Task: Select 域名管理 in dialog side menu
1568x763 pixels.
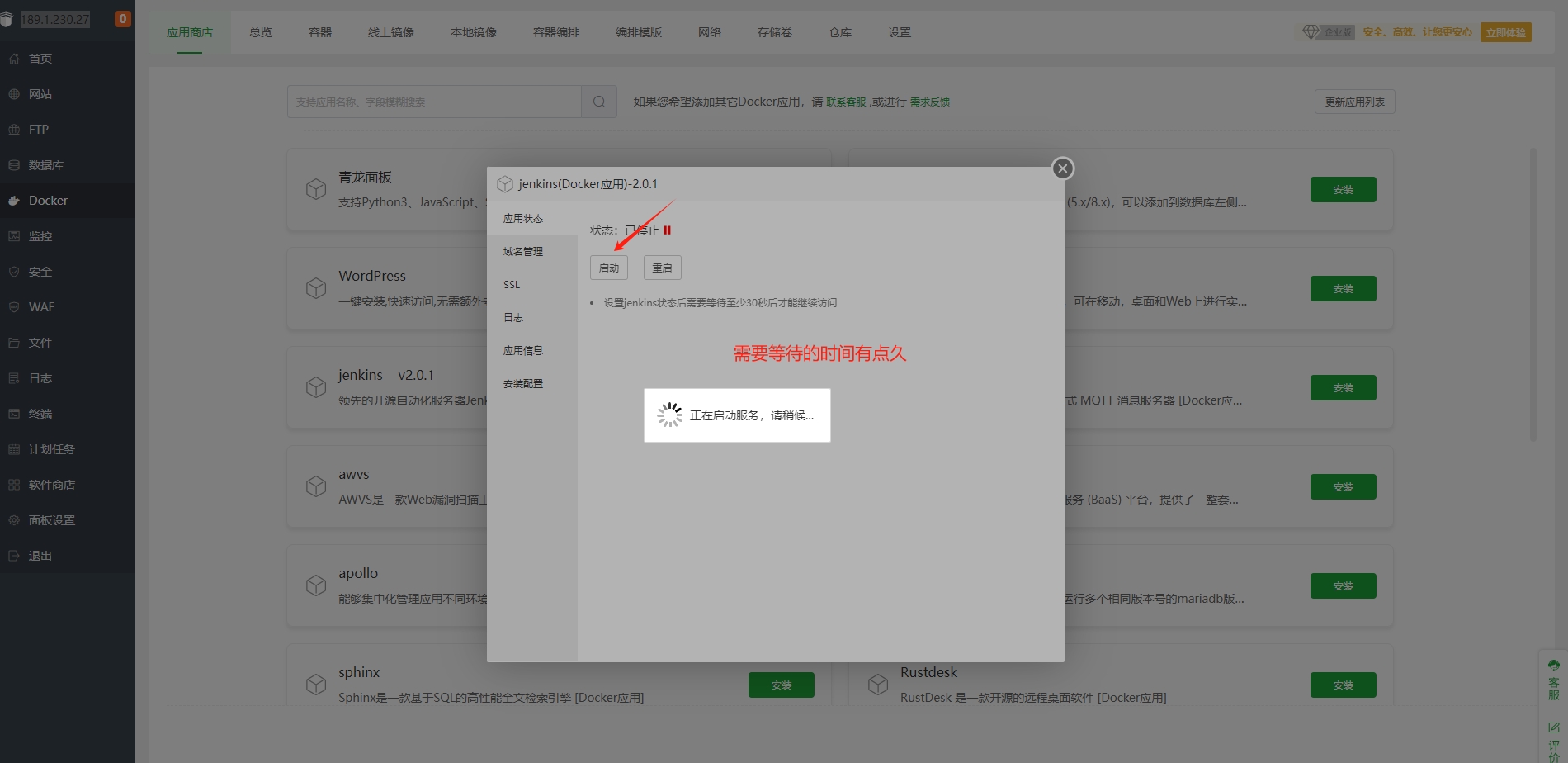Action: [x=523, y=252]
